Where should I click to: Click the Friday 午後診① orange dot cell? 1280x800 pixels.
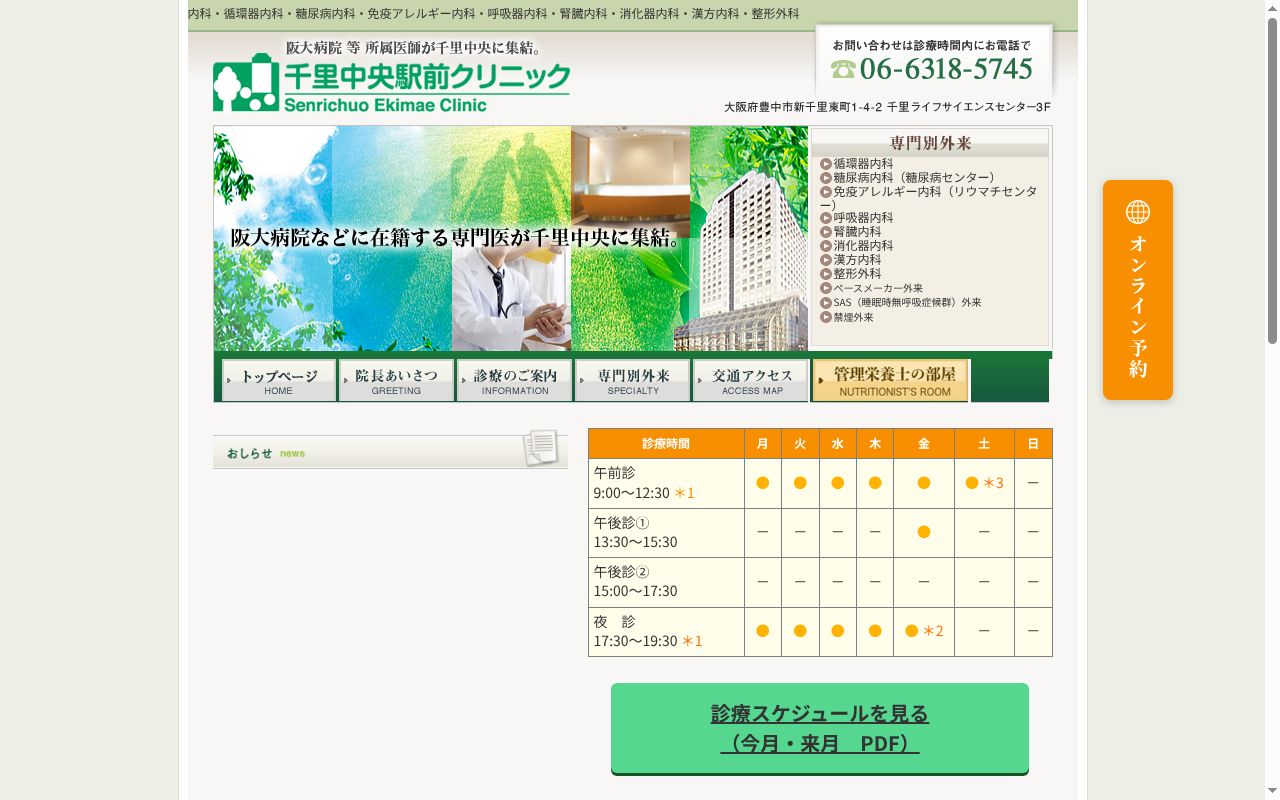924,532
